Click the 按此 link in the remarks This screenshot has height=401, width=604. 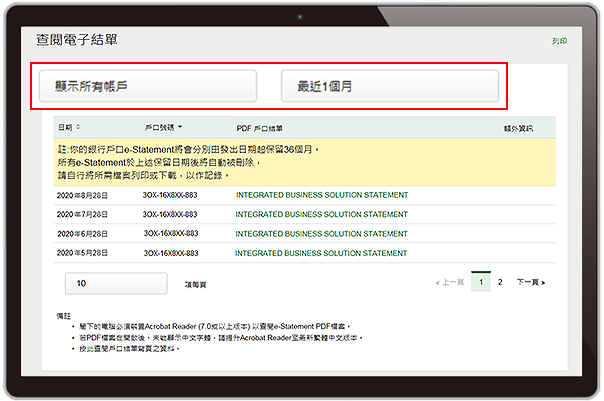coord(86,349)
